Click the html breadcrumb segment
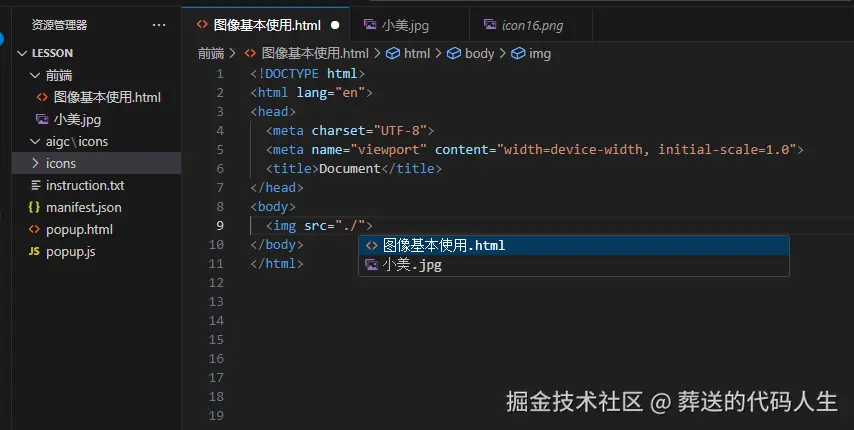The width and height of the screenshot is (854, 430). (416, 53)
